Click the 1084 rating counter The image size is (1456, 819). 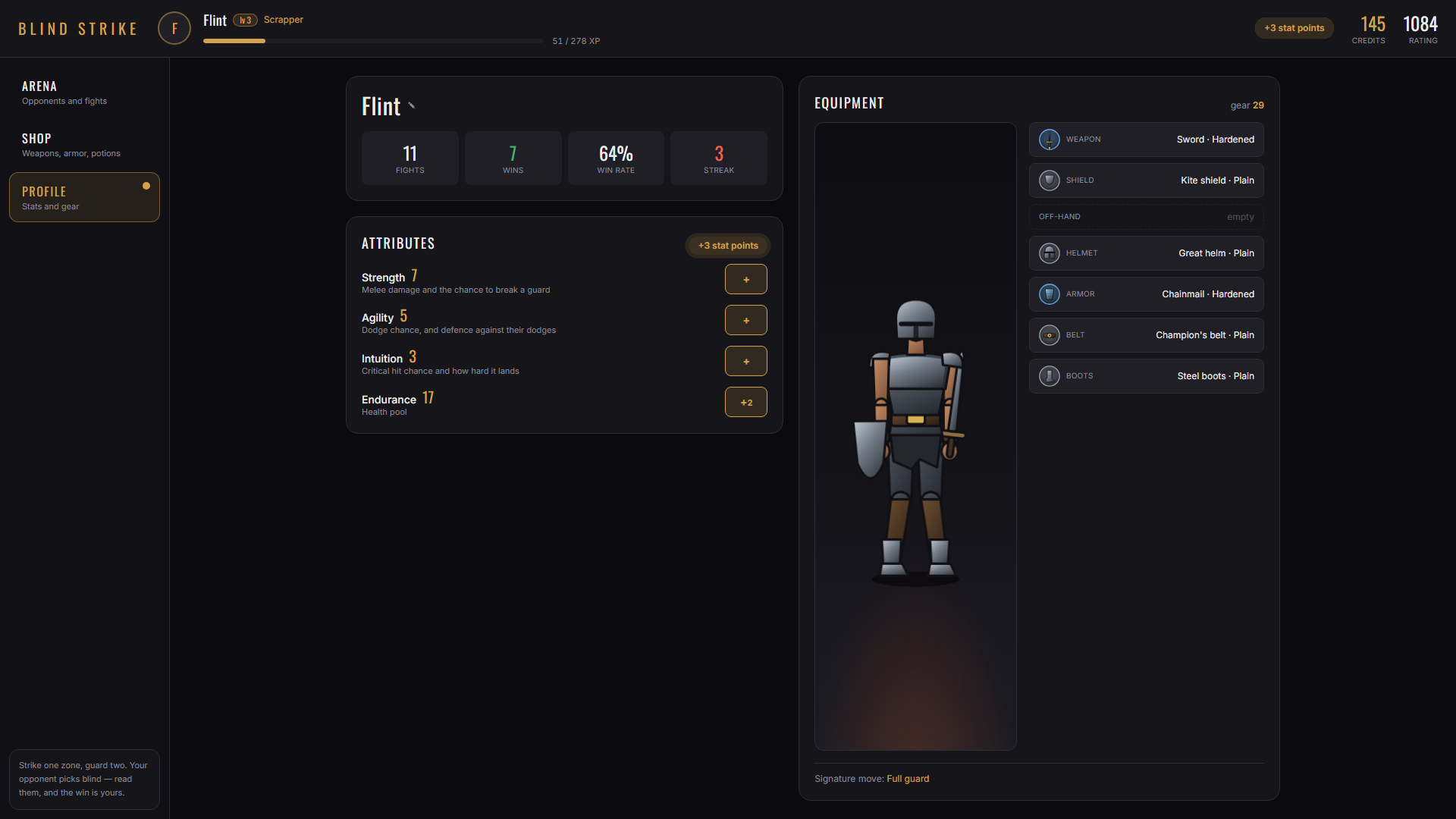(x=1420, y=30)
